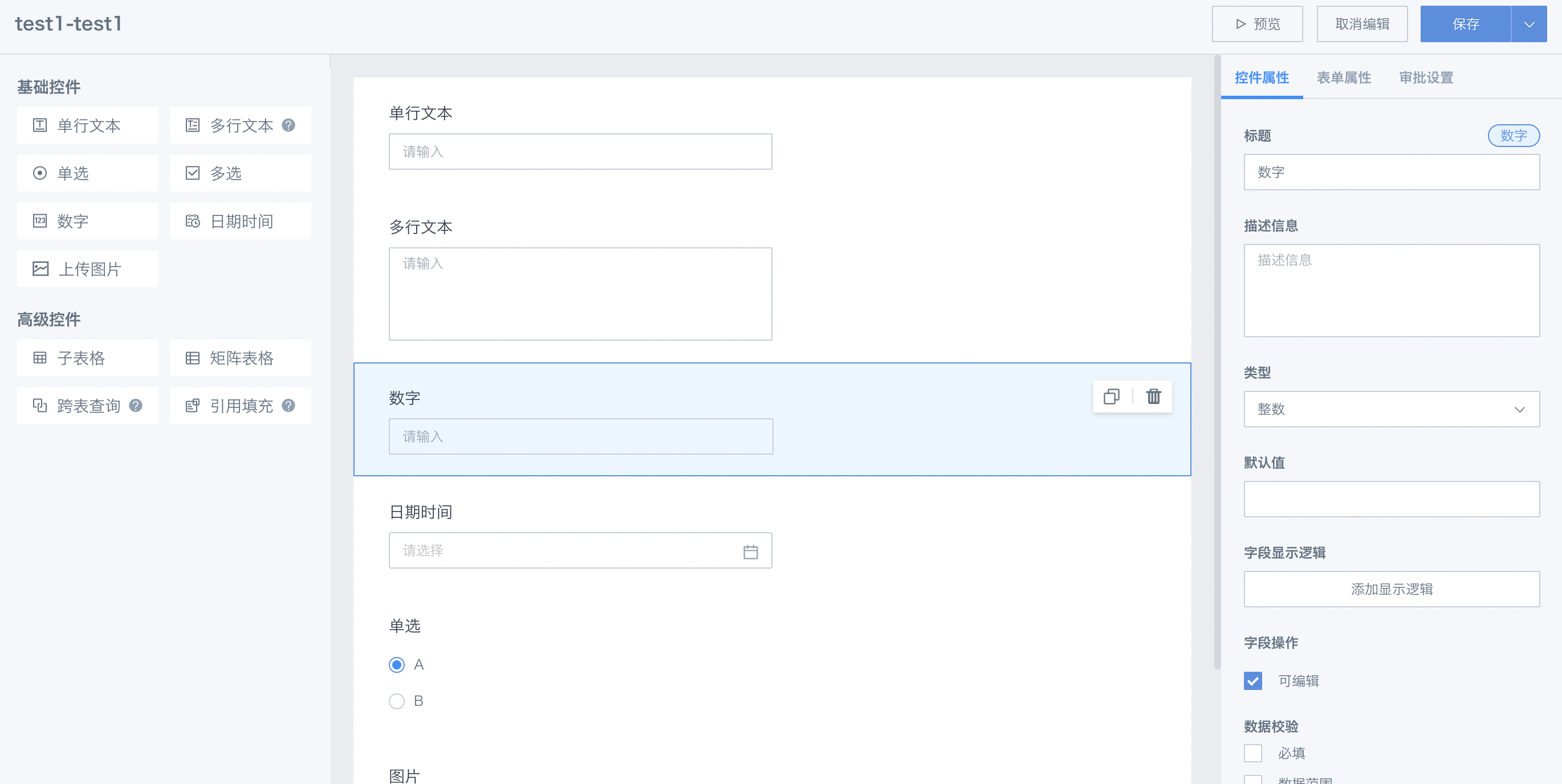
Task: Open the 日期时间 date picker field
Action: [580, 550]
